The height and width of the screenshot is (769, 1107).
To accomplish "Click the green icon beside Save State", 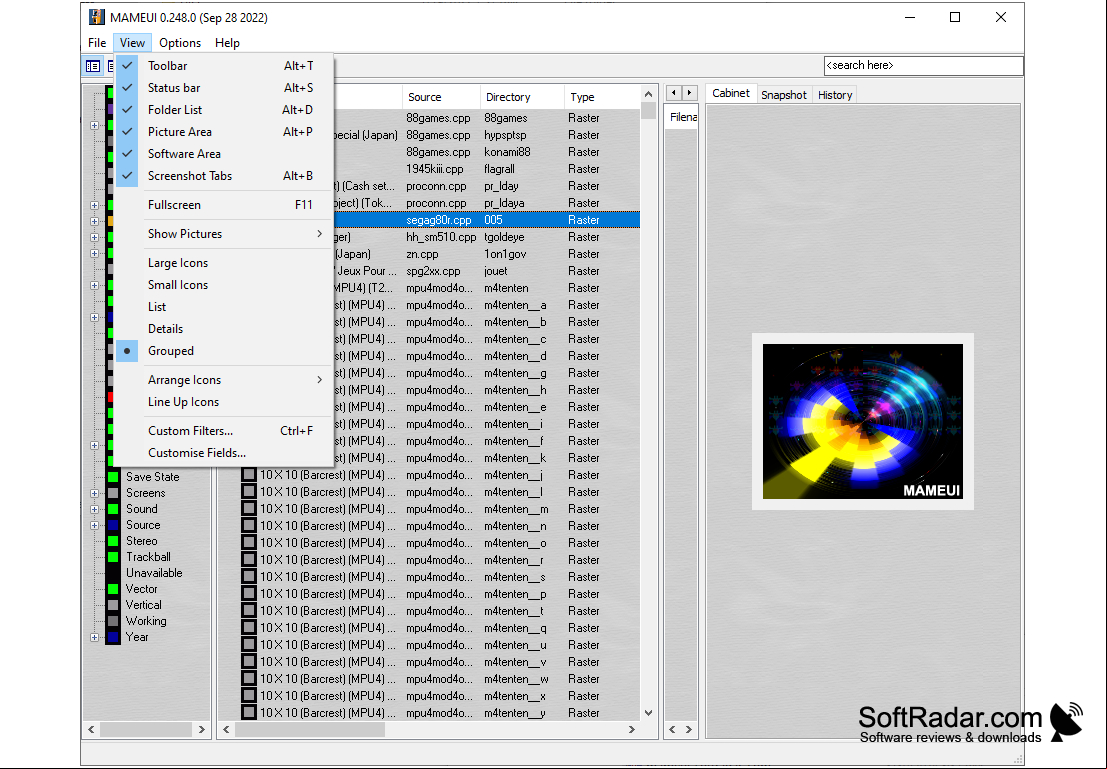I will pyautogui.click(x=113, y=477).
